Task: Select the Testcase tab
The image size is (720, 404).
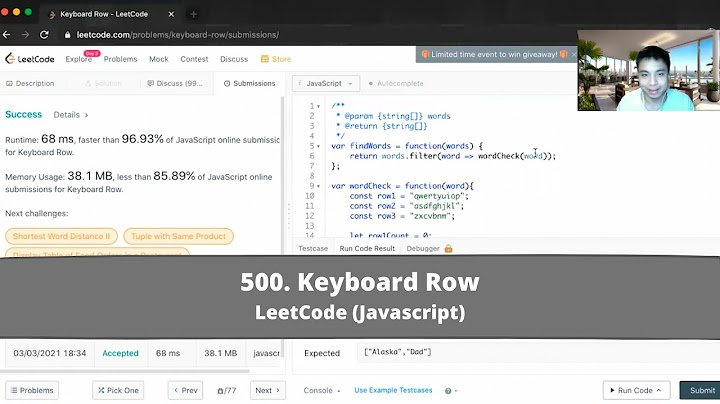Action: [x=313, y=248]
